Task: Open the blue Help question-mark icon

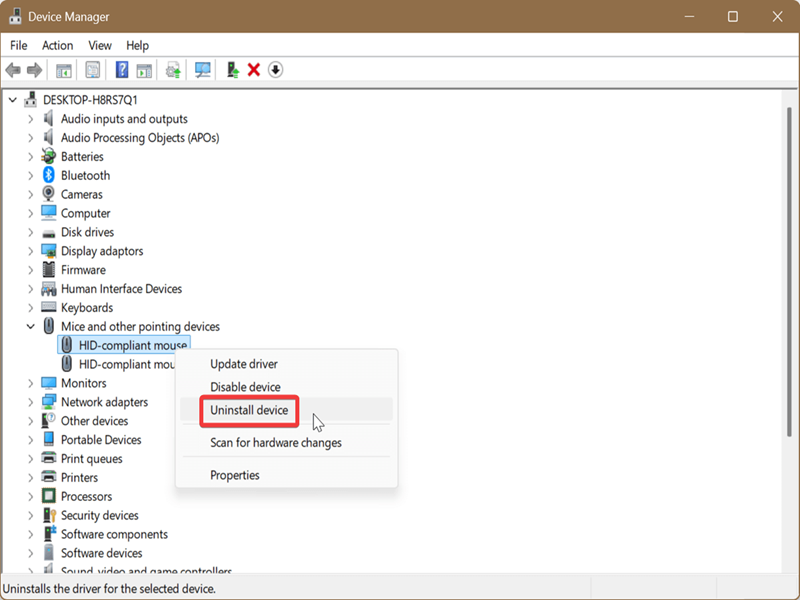Action: tap(122, 70)
